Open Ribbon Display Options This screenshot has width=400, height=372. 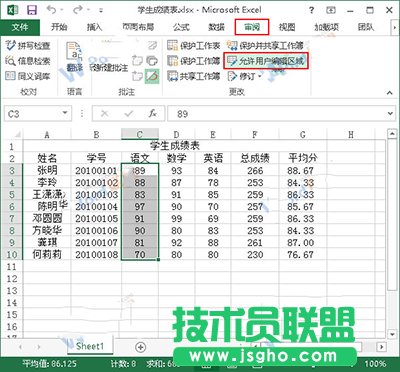[331, 10]
